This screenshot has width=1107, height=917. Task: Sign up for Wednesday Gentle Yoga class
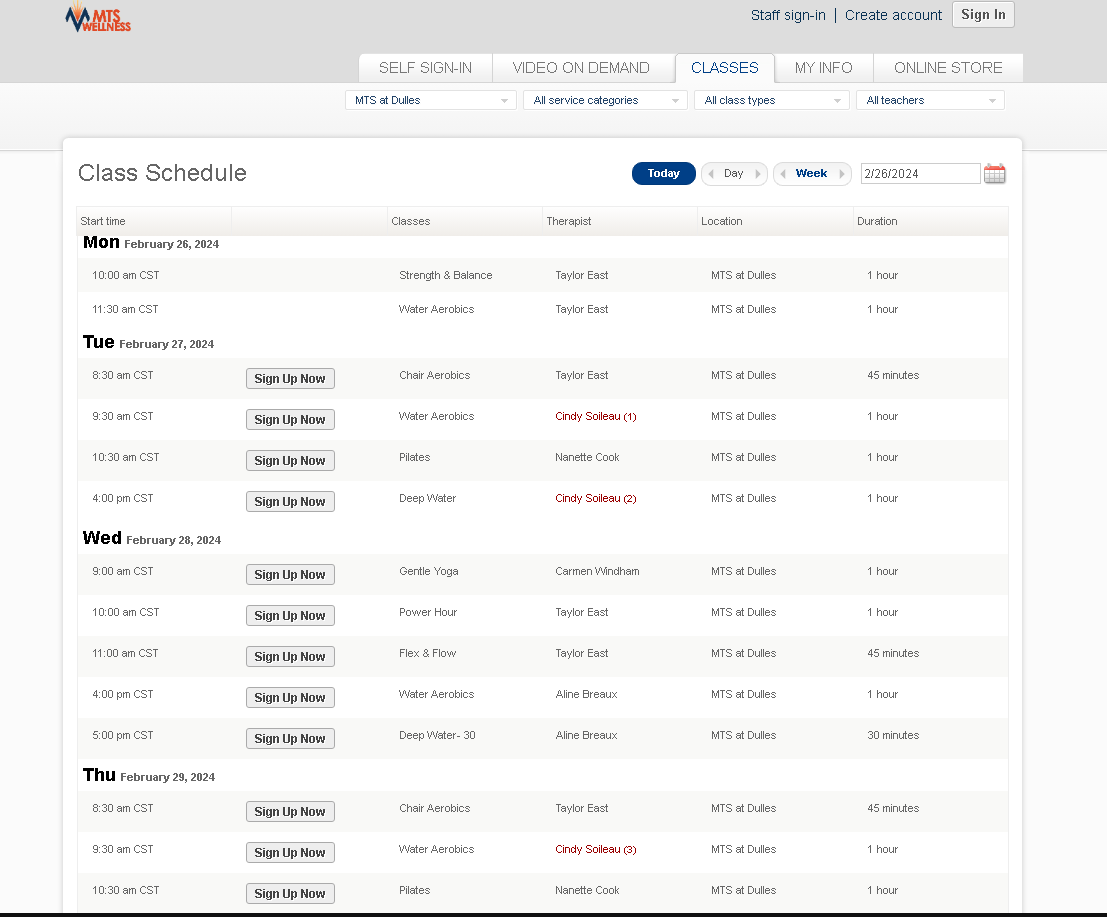click(290, 575)
